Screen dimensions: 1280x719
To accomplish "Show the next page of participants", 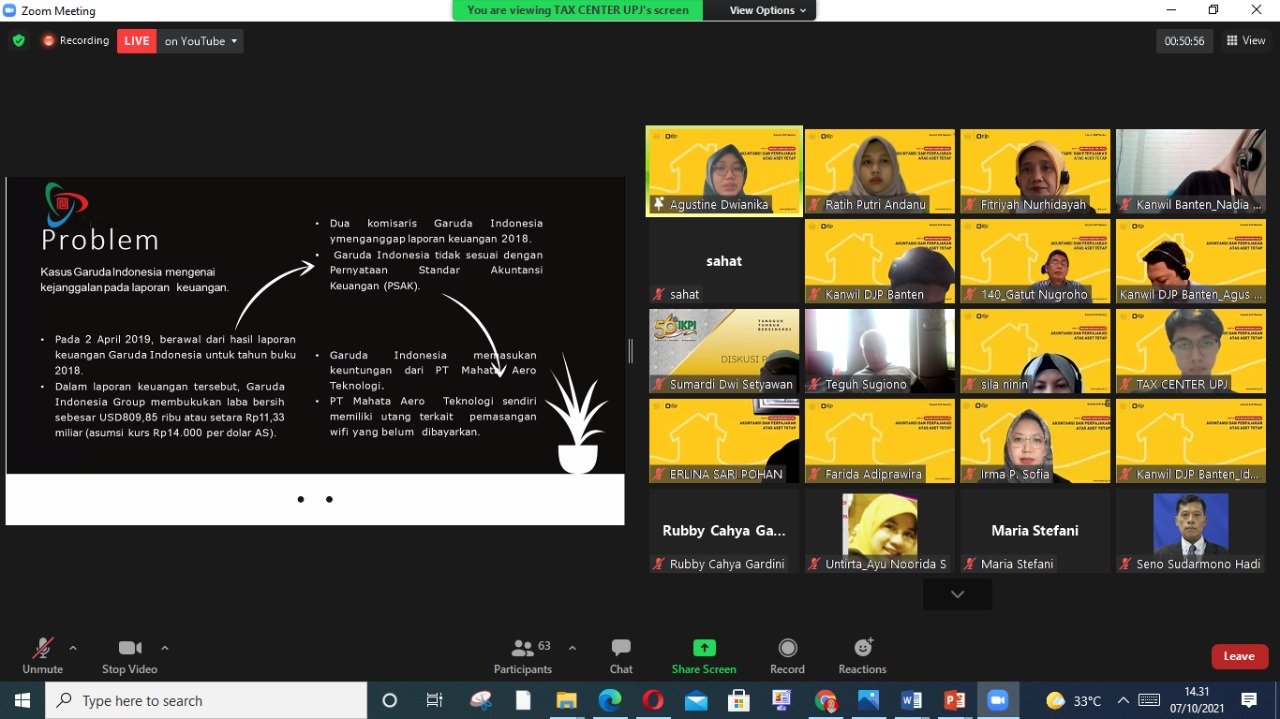I will (957, 594).
